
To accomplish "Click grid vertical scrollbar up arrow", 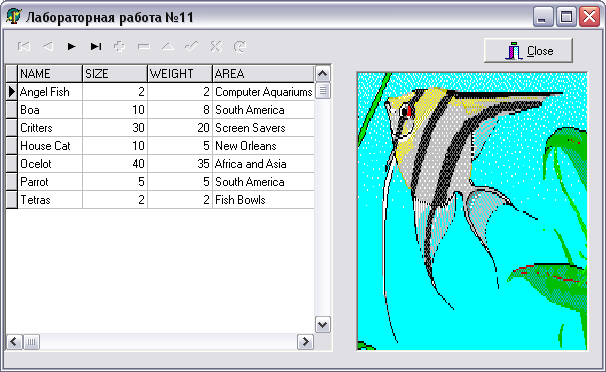I will point(323,73).
